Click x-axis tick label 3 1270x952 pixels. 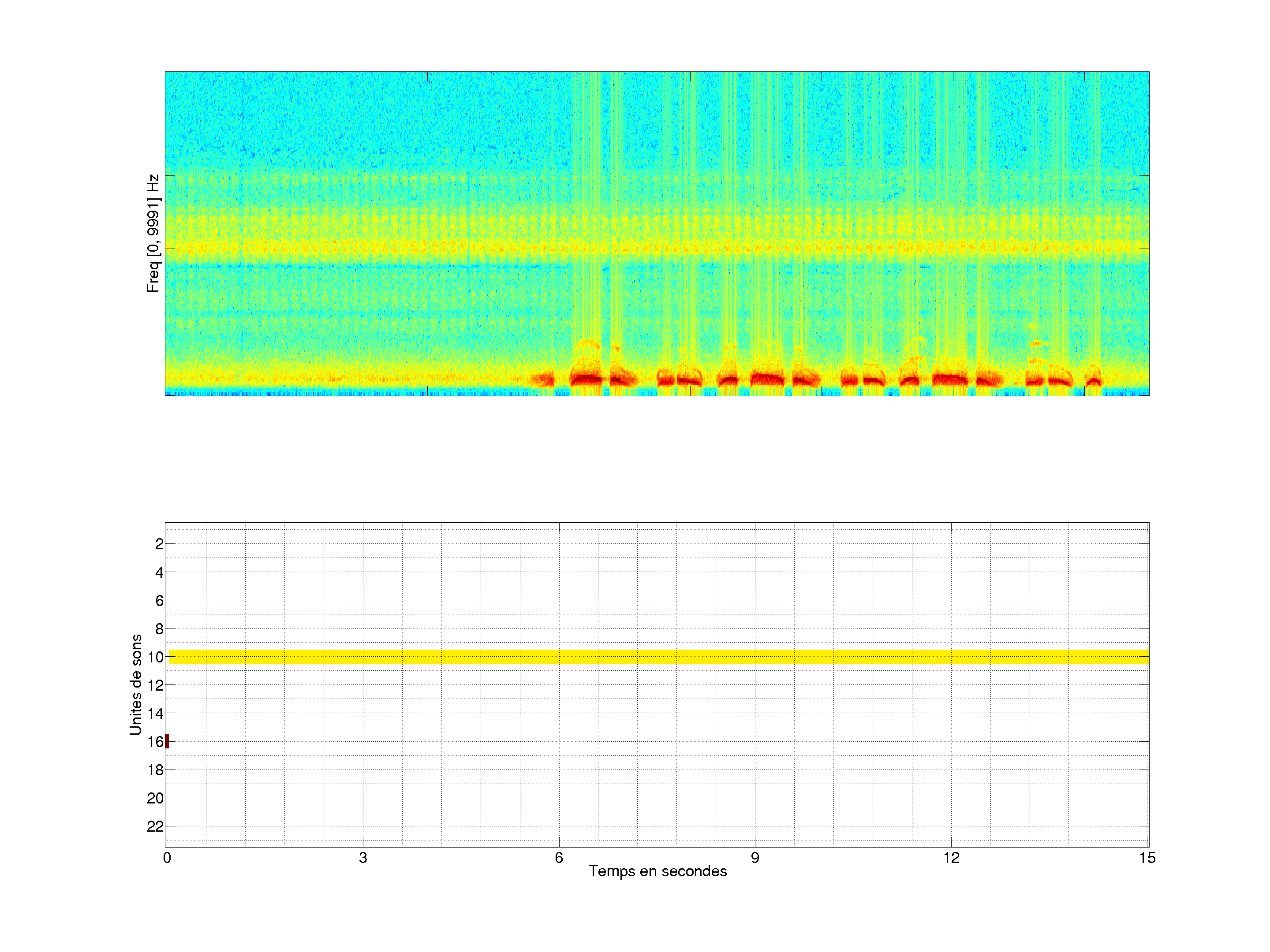(x=363, y=858)
